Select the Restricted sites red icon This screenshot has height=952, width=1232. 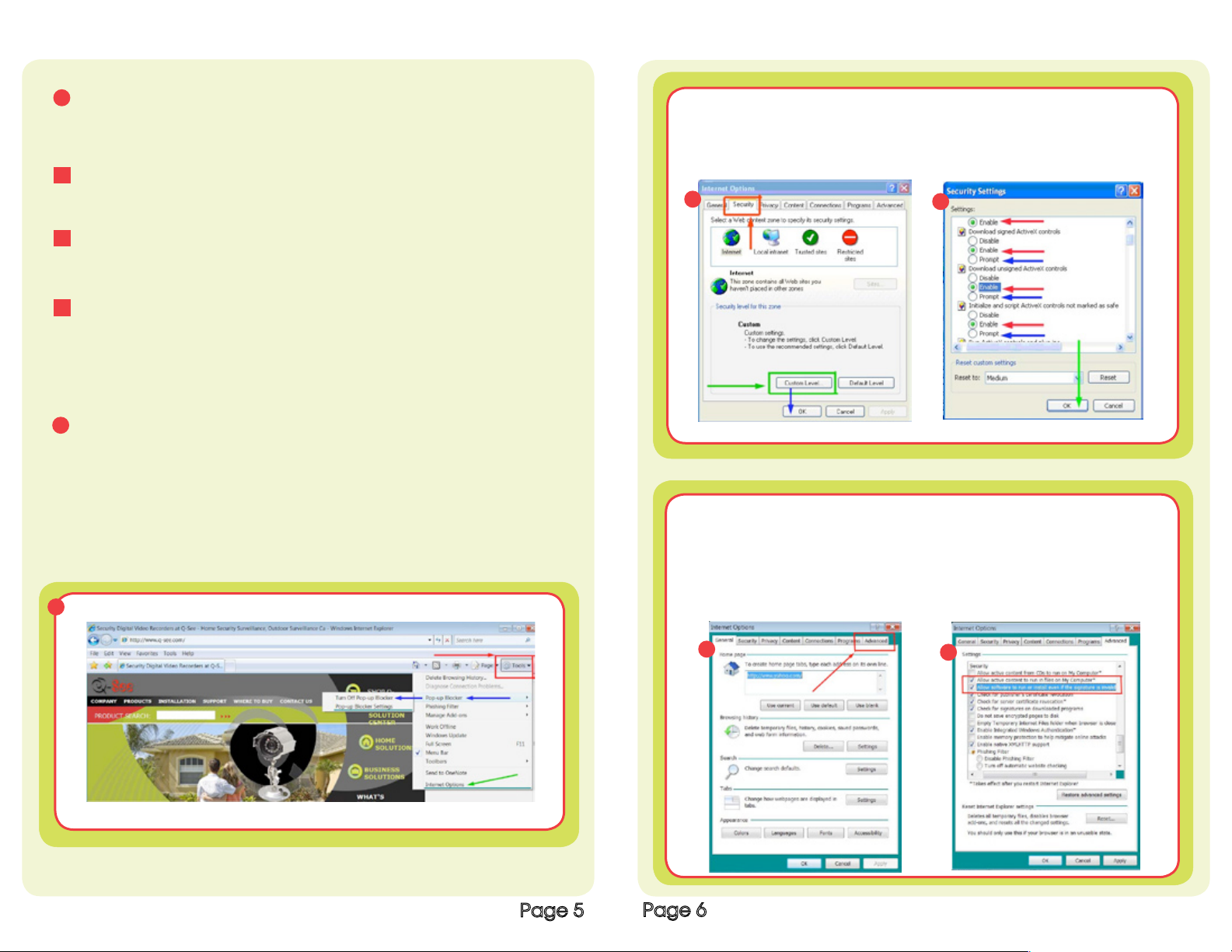(x=850, y=238)
